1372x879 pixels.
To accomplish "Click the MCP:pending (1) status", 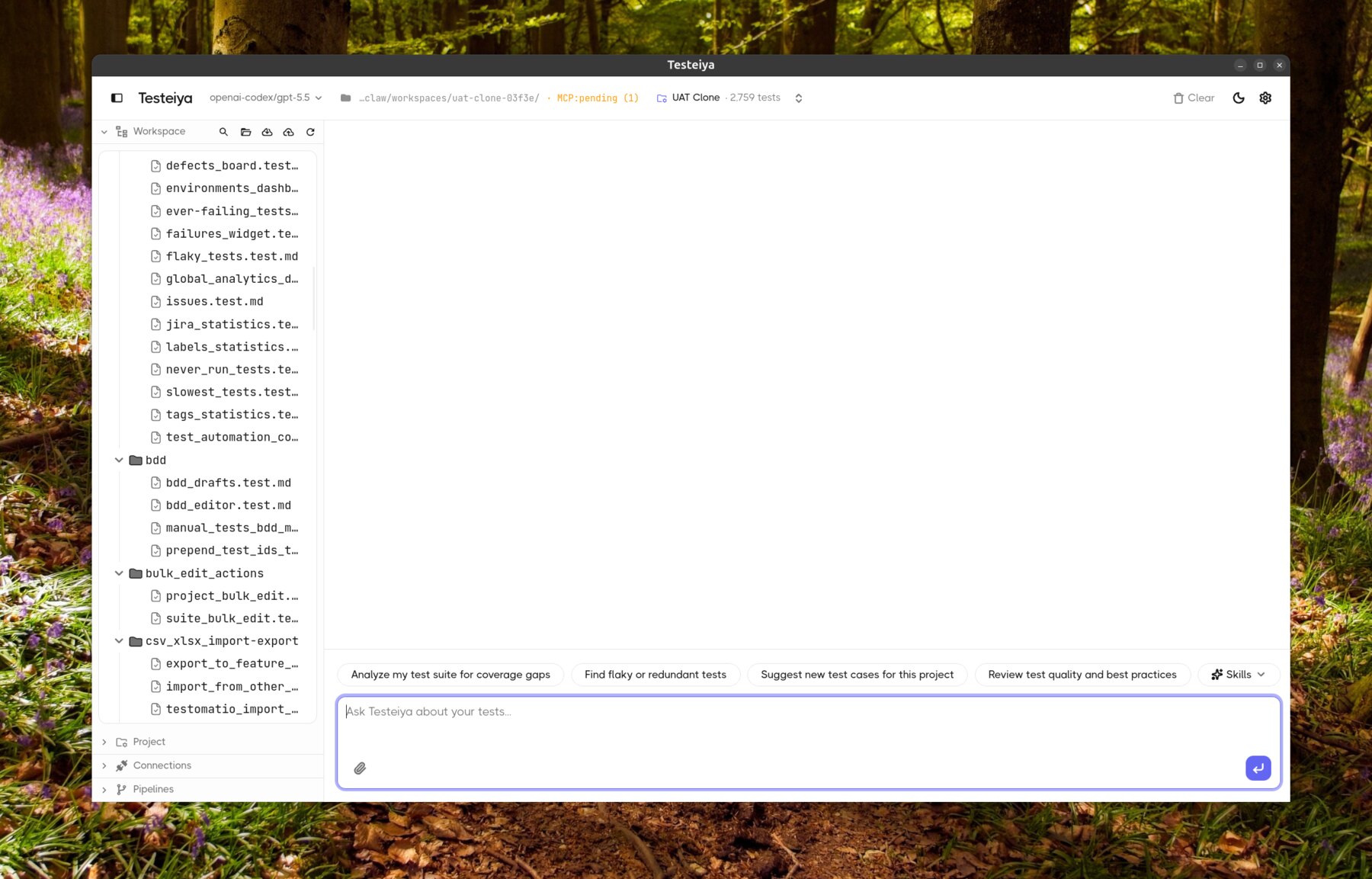I will click(x=598, y=98).
